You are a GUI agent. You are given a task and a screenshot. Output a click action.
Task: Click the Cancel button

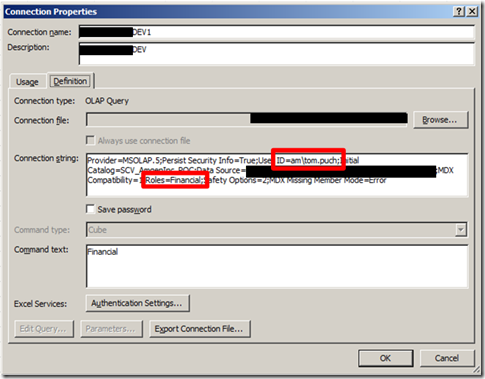[447, 358]
